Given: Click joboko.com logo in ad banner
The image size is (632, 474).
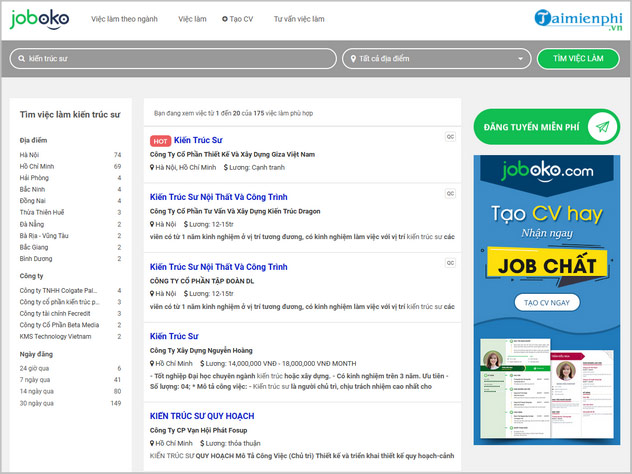Looking at the screenshot, I should point(547,171).
